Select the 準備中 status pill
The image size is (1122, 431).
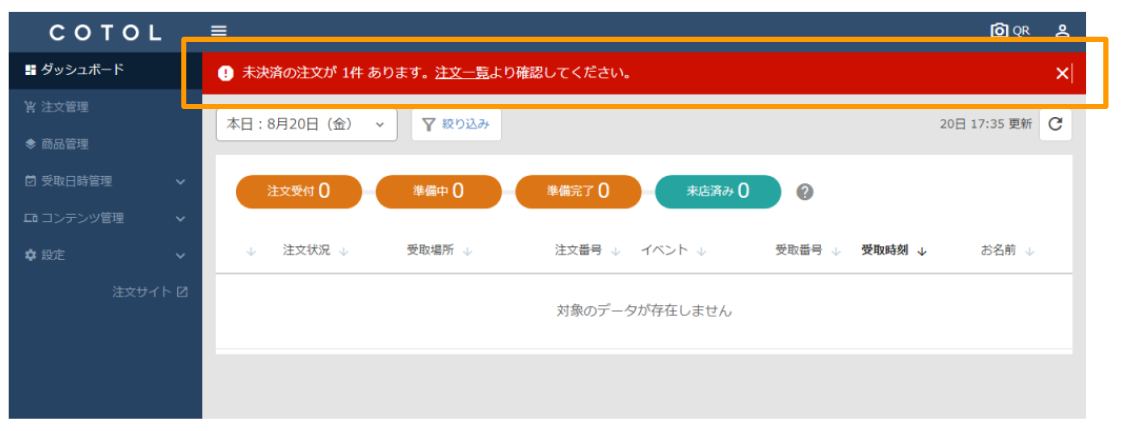pyautogui.click(x=438, y=191)
